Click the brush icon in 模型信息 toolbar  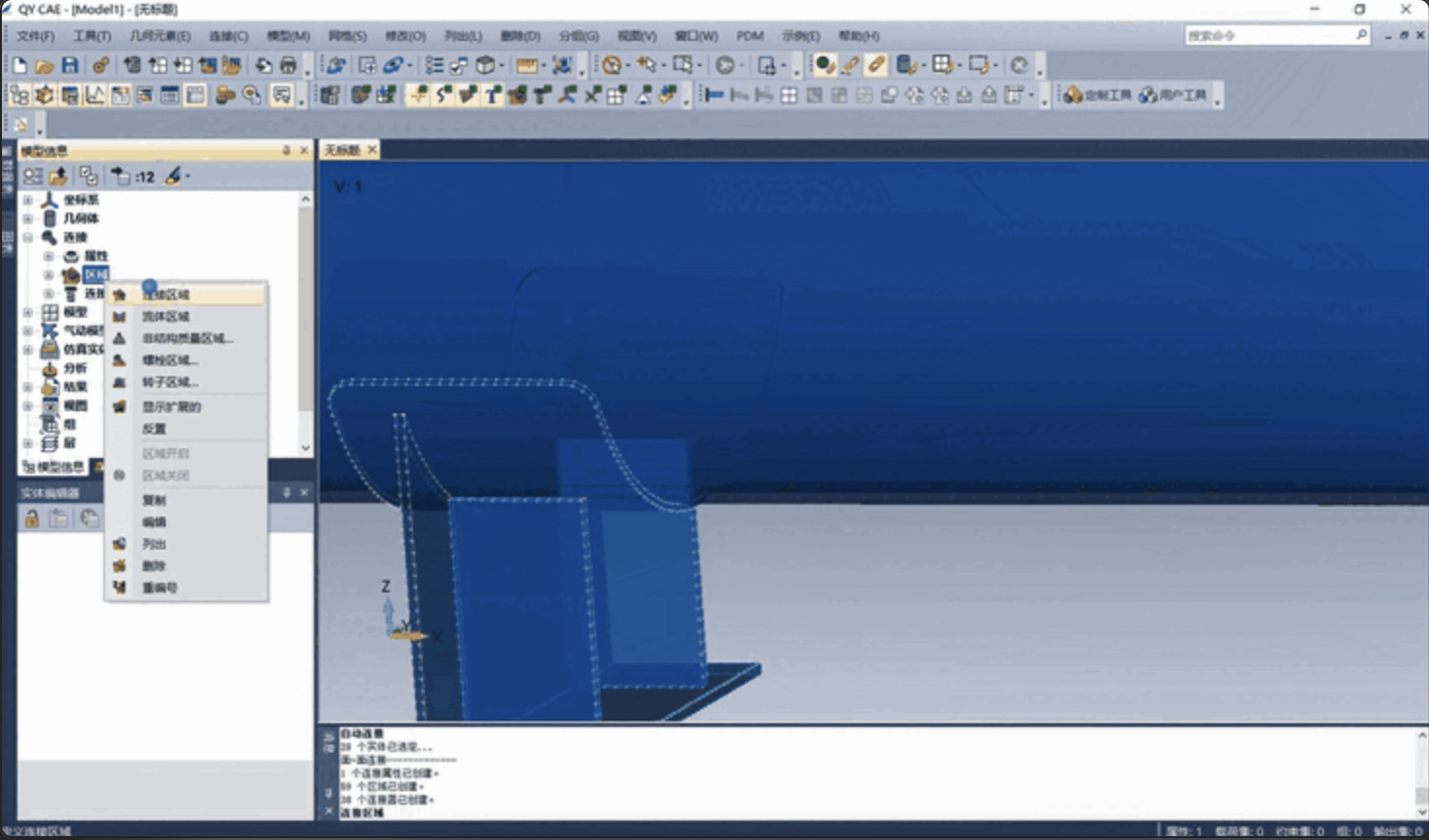[173, 175]
